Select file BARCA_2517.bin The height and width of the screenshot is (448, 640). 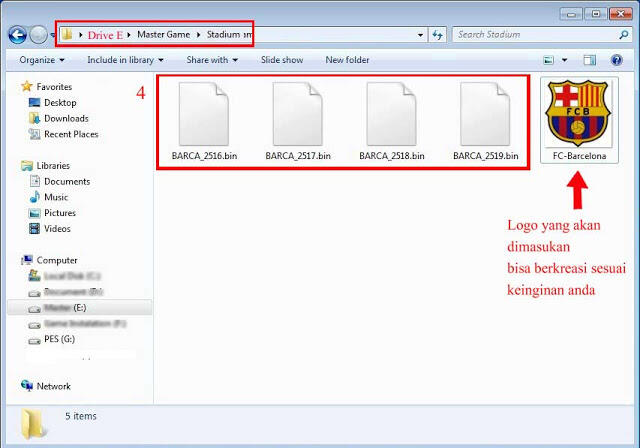coord(298,121)
